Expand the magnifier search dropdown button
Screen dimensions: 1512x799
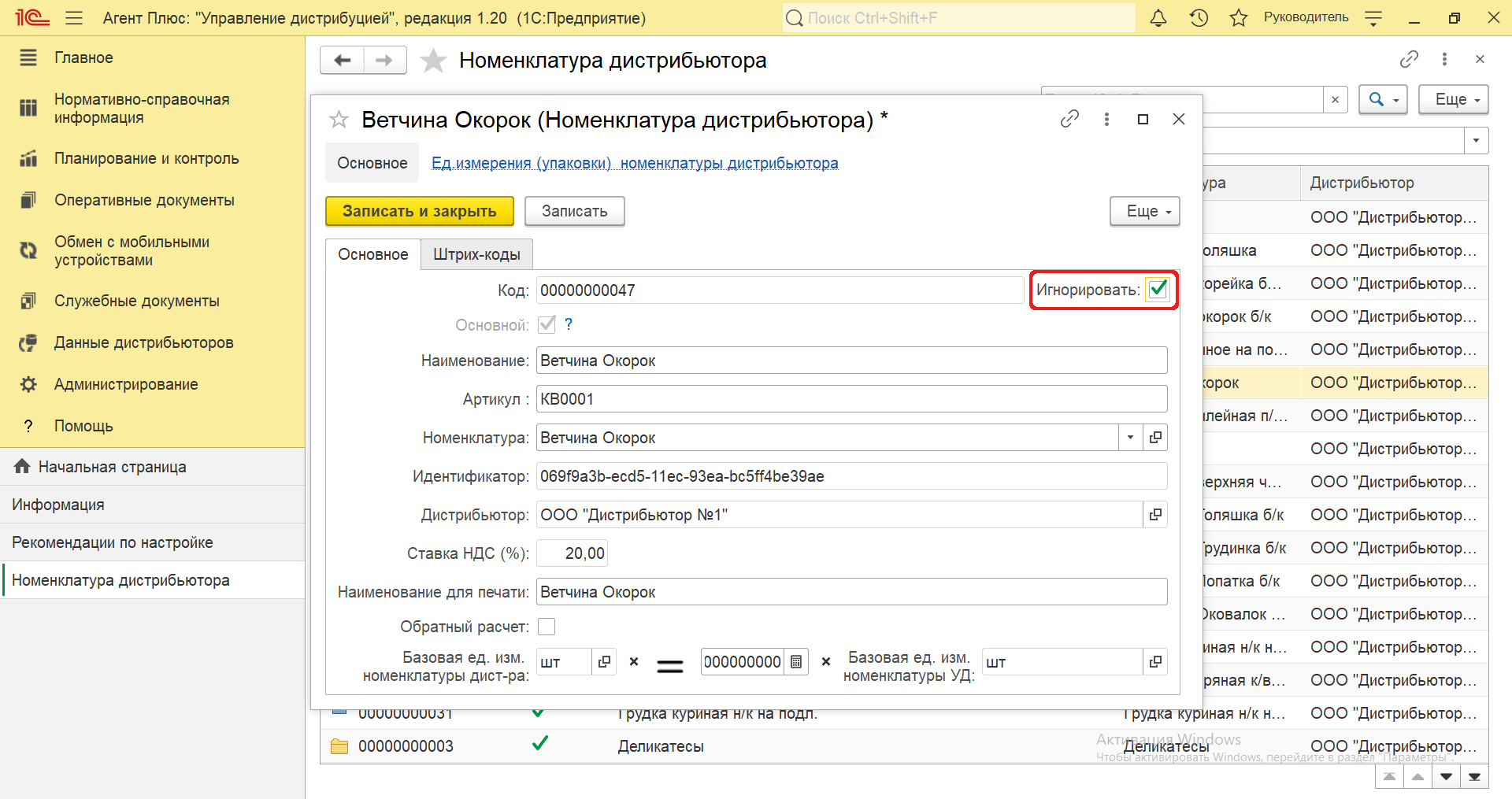point(1384,100)
